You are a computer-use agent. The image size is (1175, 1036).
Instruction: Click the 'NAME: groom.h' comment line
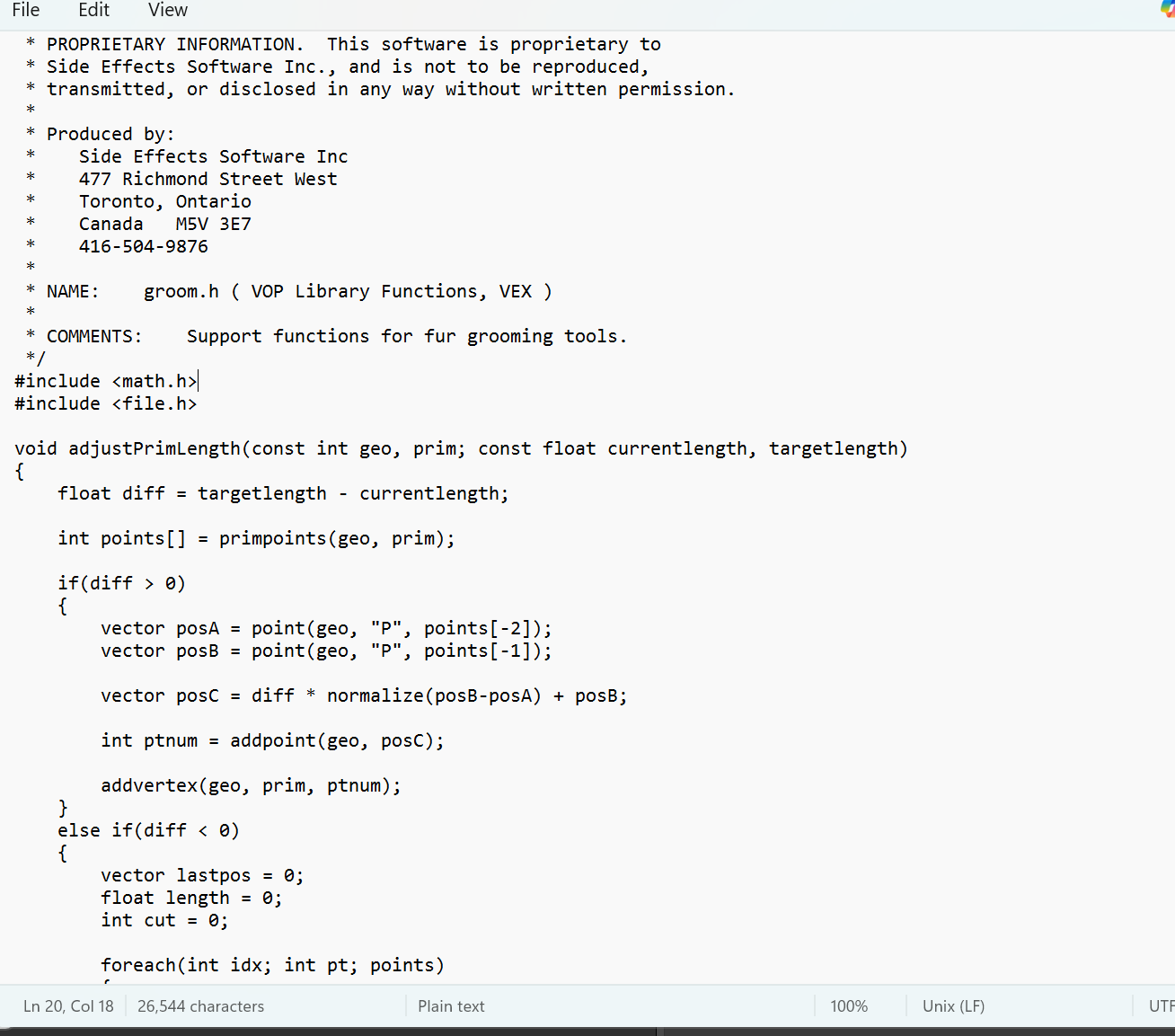288,291
